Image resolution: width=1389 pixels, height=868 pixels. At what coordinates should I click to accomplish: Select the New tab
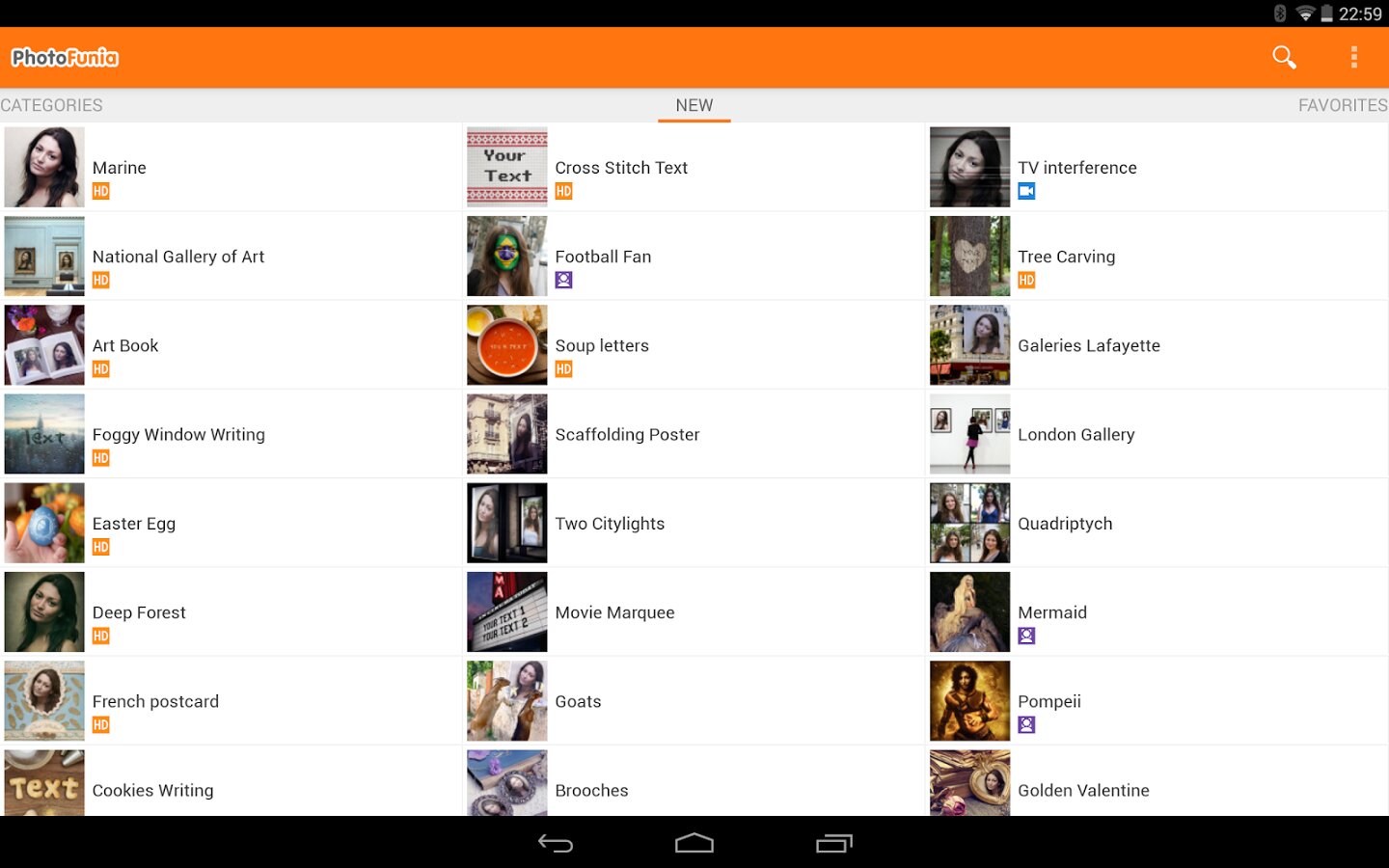[x=694, y=105]
